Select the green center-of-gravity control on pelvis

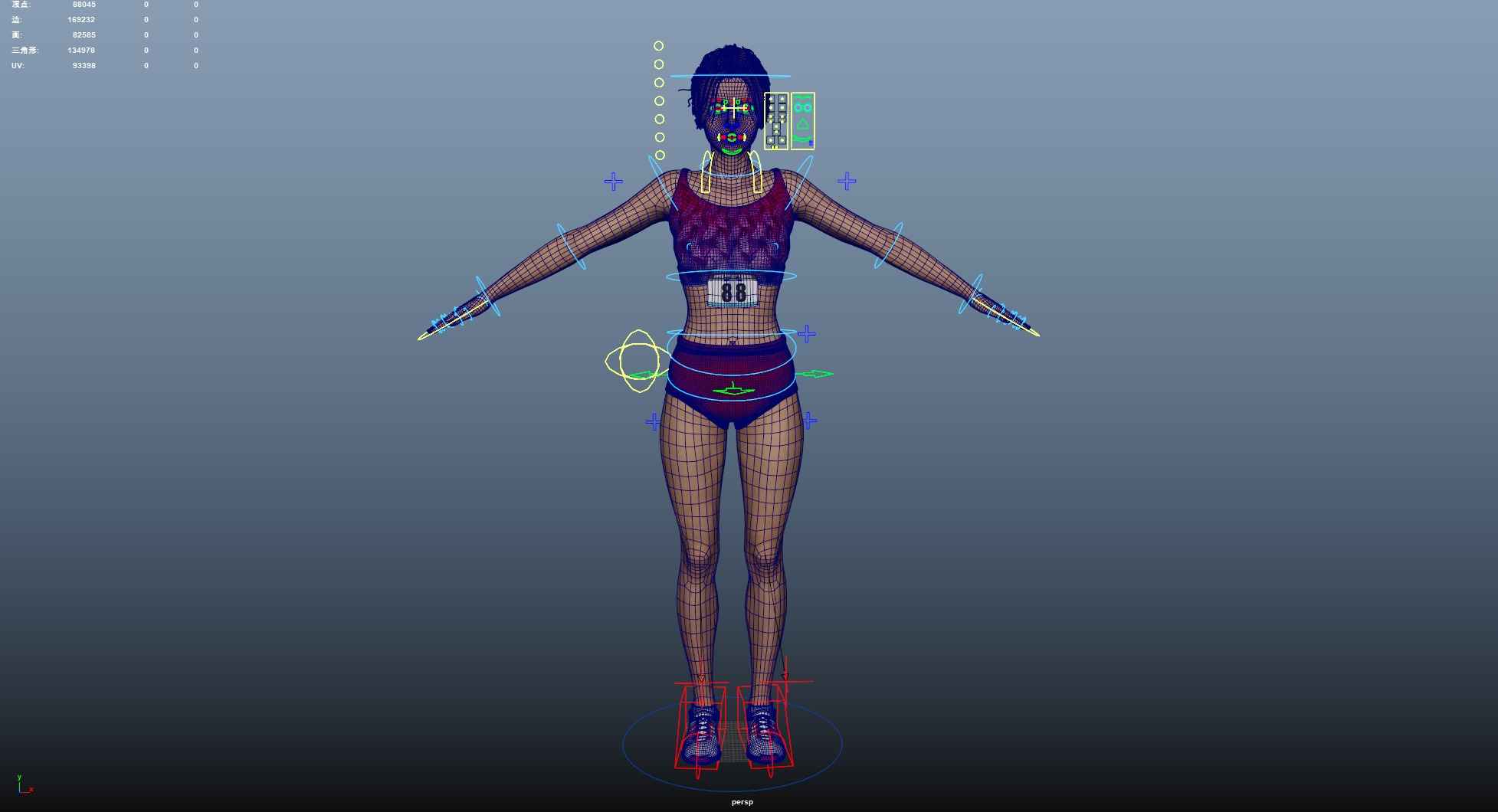tap(733, 390)
